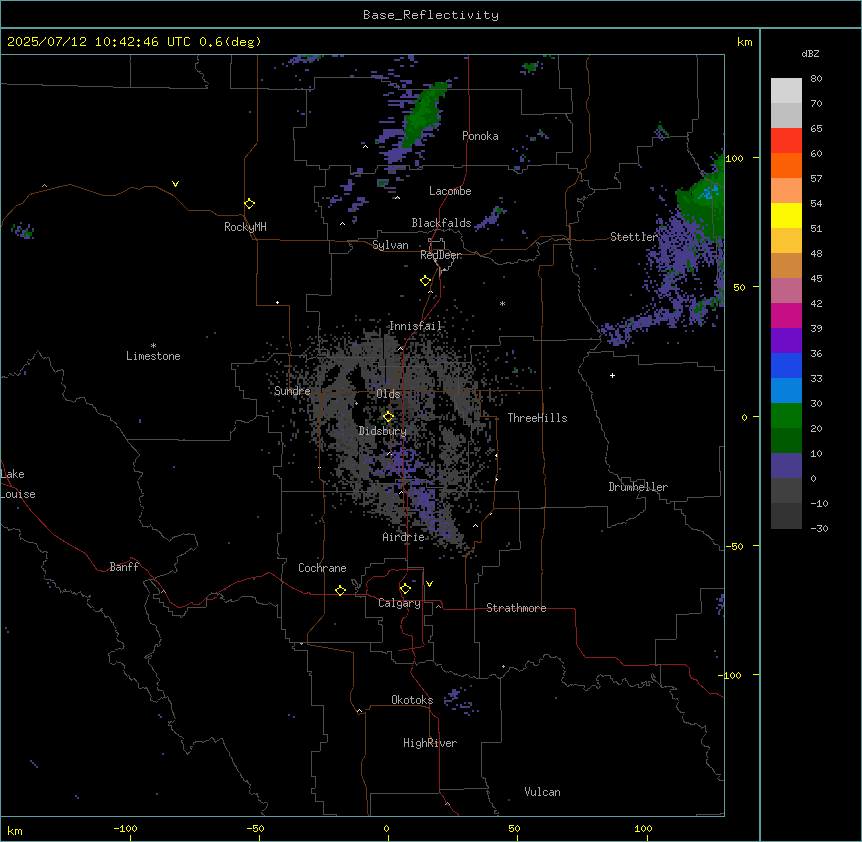
Task: Select the -30 value in the dBZ legend
Action: click(x=819, y=528)
